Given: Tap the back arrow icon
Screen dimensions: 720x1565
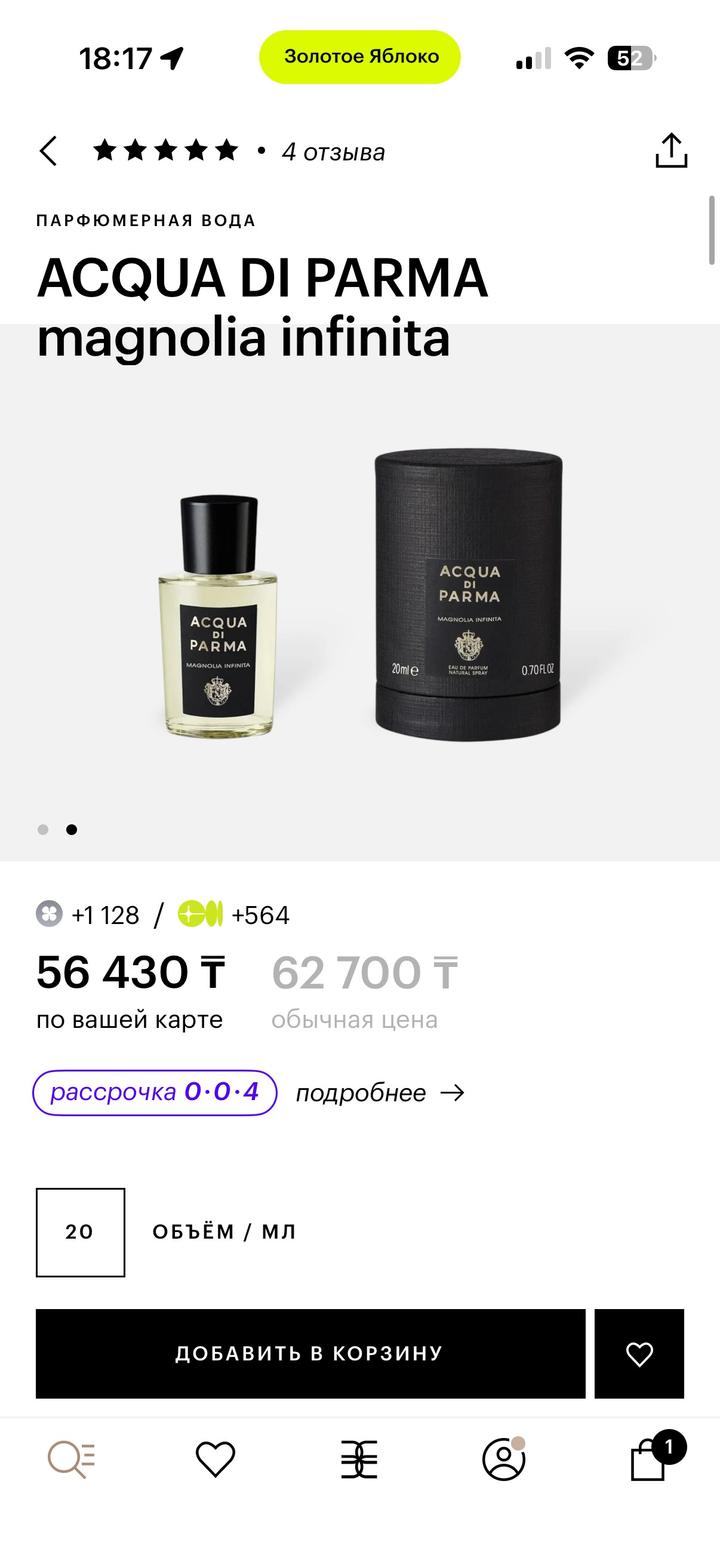Looking at the screenshot, I should click(48, 152).
